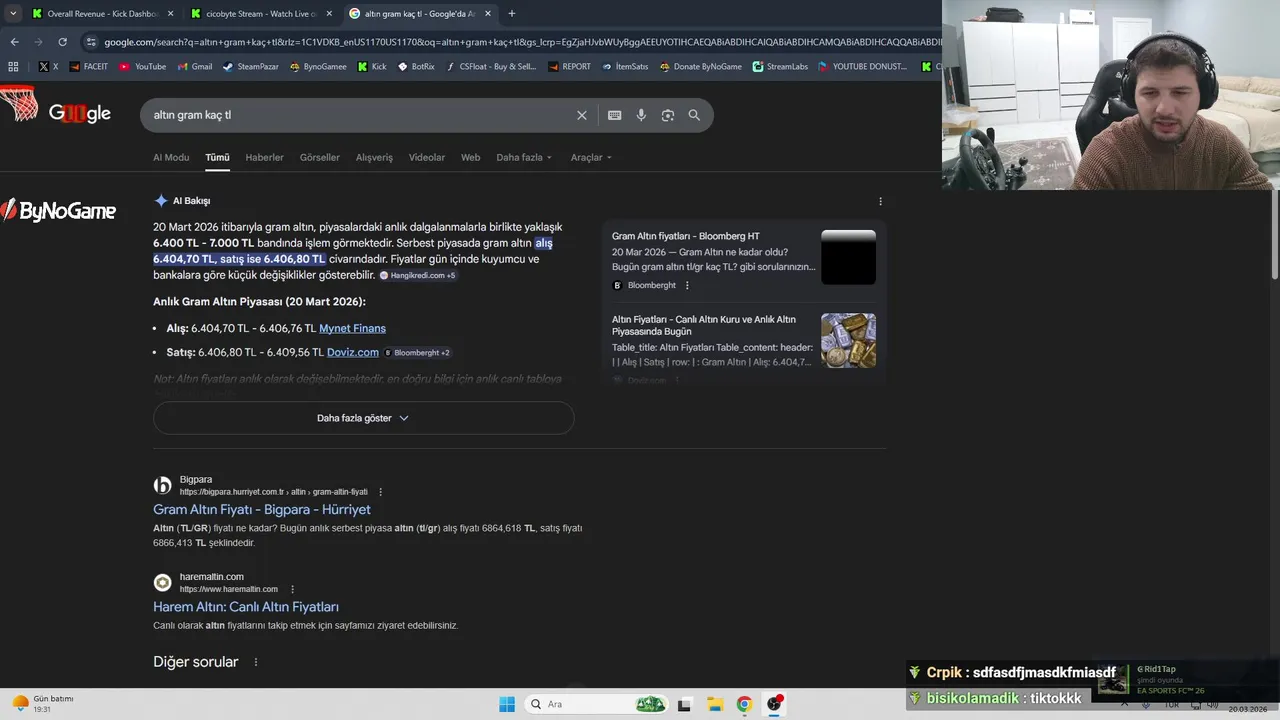This screenshot has height=720, width=1280.
Task: Open the X bookmark
Action: point(48,67)
